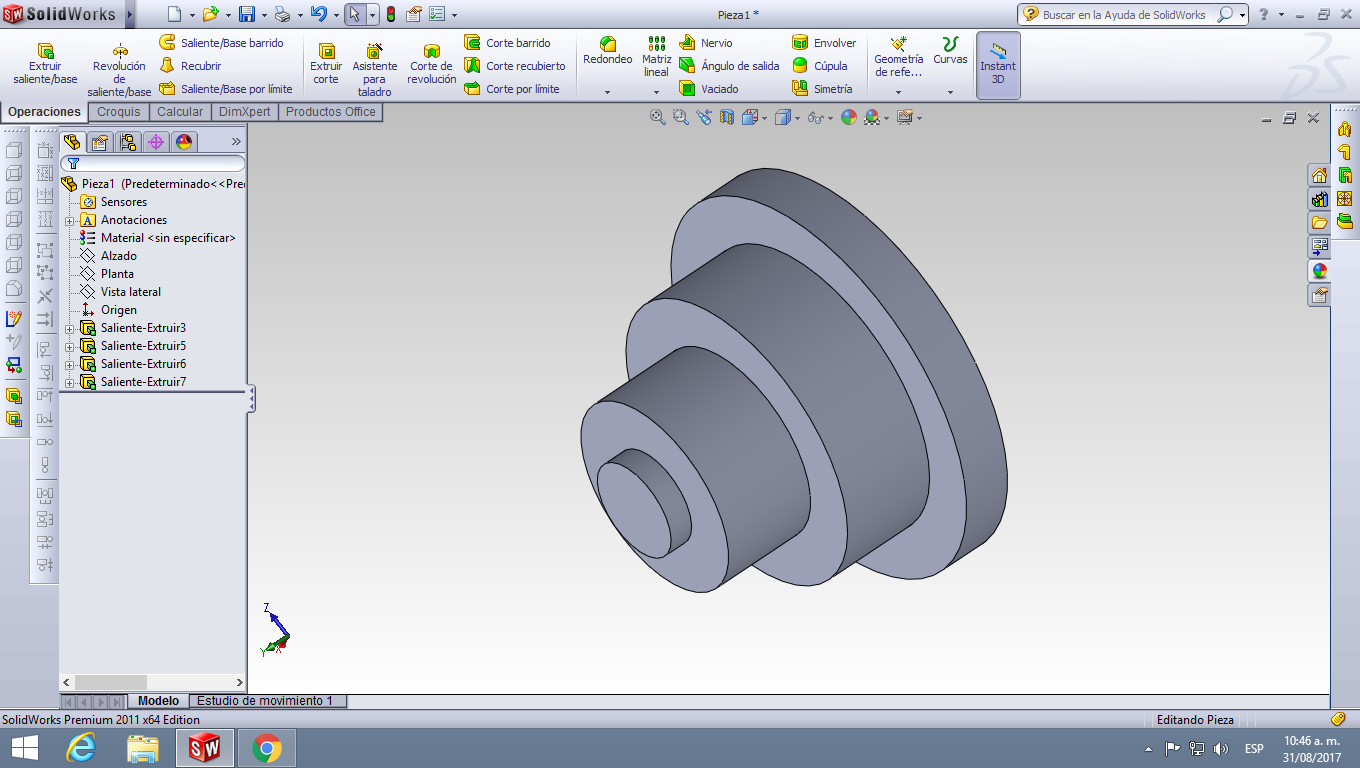Toggle Instant3D mode
Screen dimensions: 1360x768
click(997, 64)
